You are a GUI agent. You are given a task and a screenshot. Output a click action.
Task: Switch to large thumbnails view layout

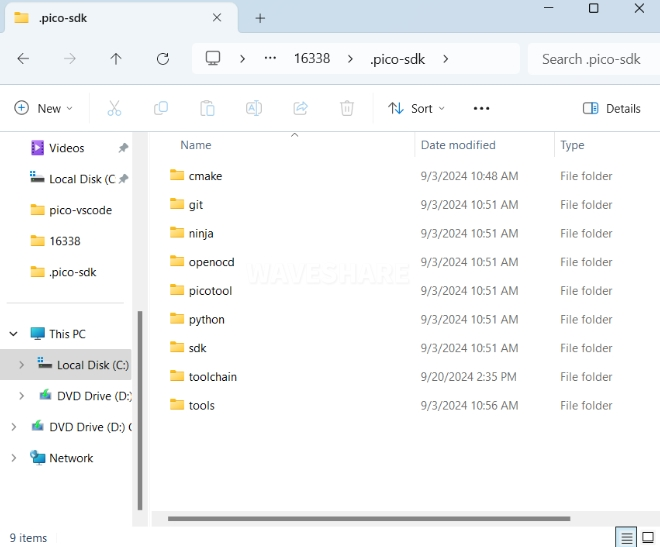(x=648, y=537)
